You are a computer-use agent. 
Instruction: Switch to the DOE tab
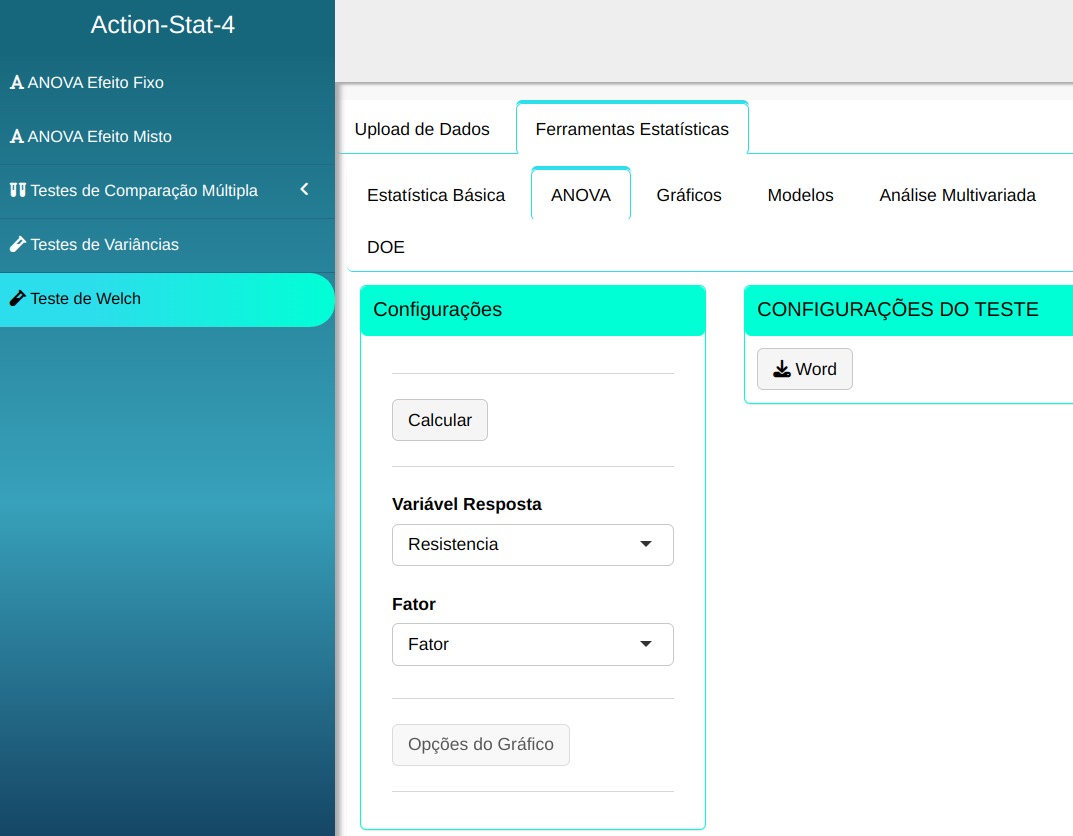tap(386, 247)
